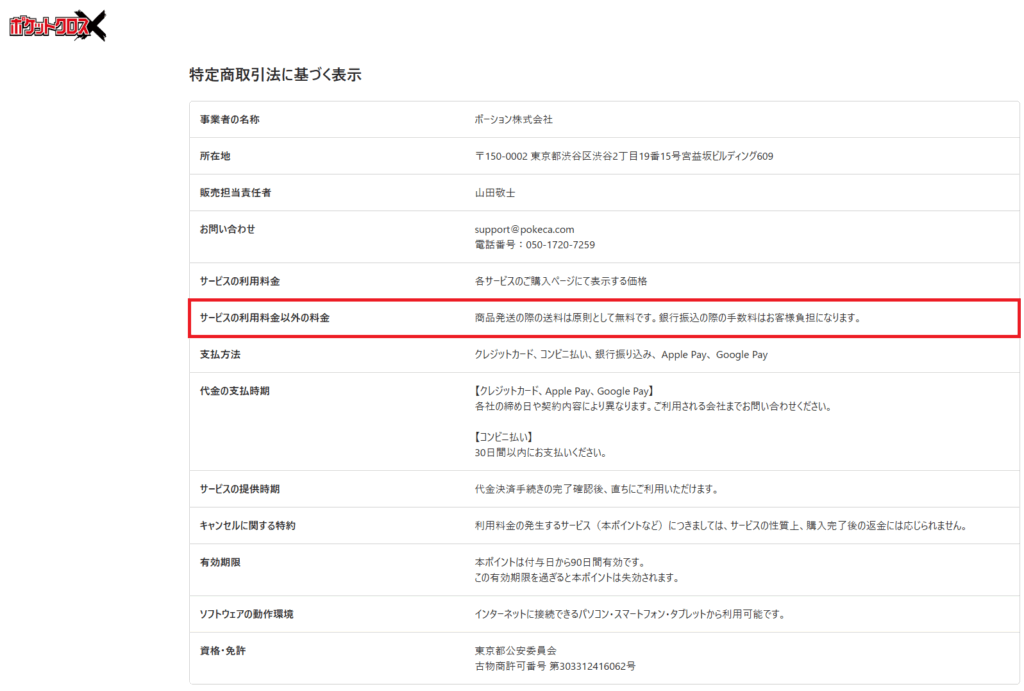Click the 〒150-0002 Shibuya address text
1024x691 pixels.
[623, 156]
